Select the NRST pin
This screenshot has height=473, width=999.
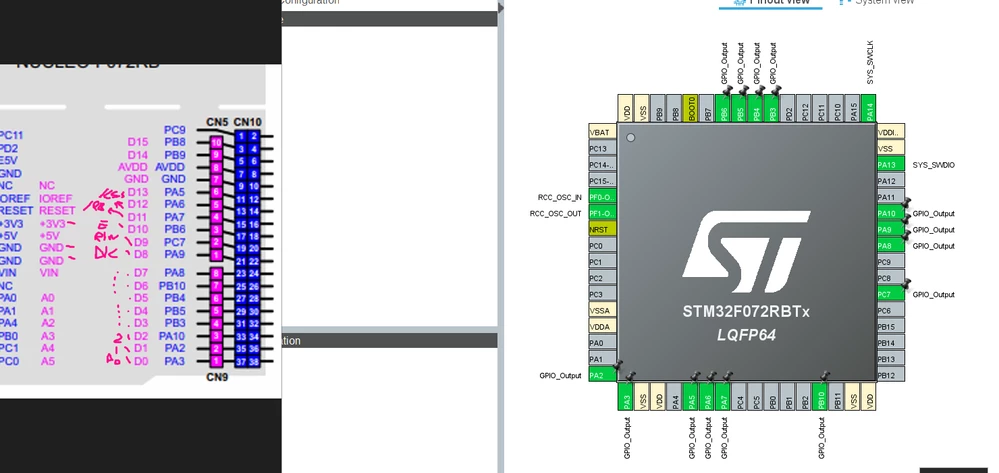(x=603, y=229)
